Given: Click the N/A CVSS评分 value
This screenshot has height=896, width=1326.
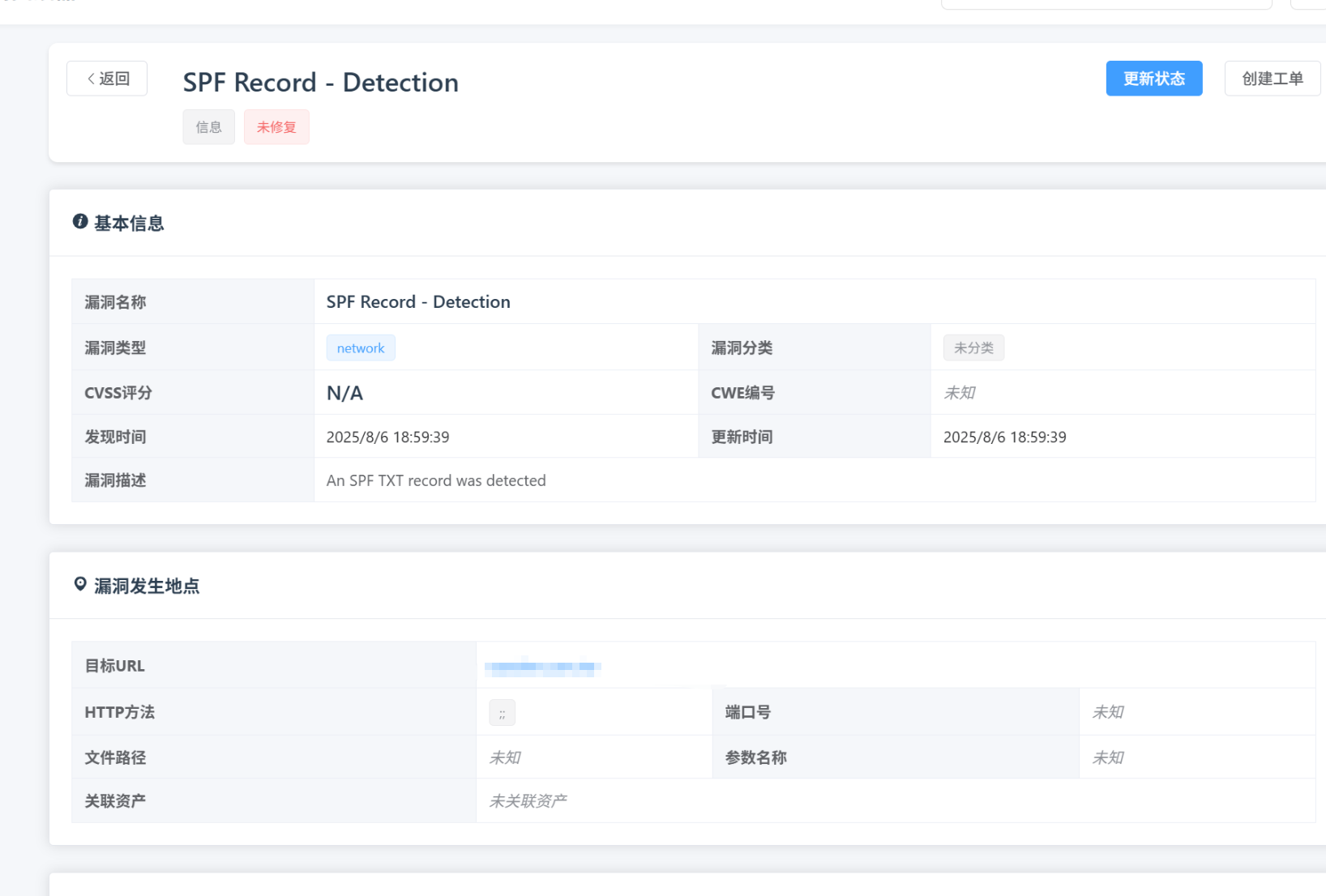Looking at the screenshot, I should pos(344,393).
